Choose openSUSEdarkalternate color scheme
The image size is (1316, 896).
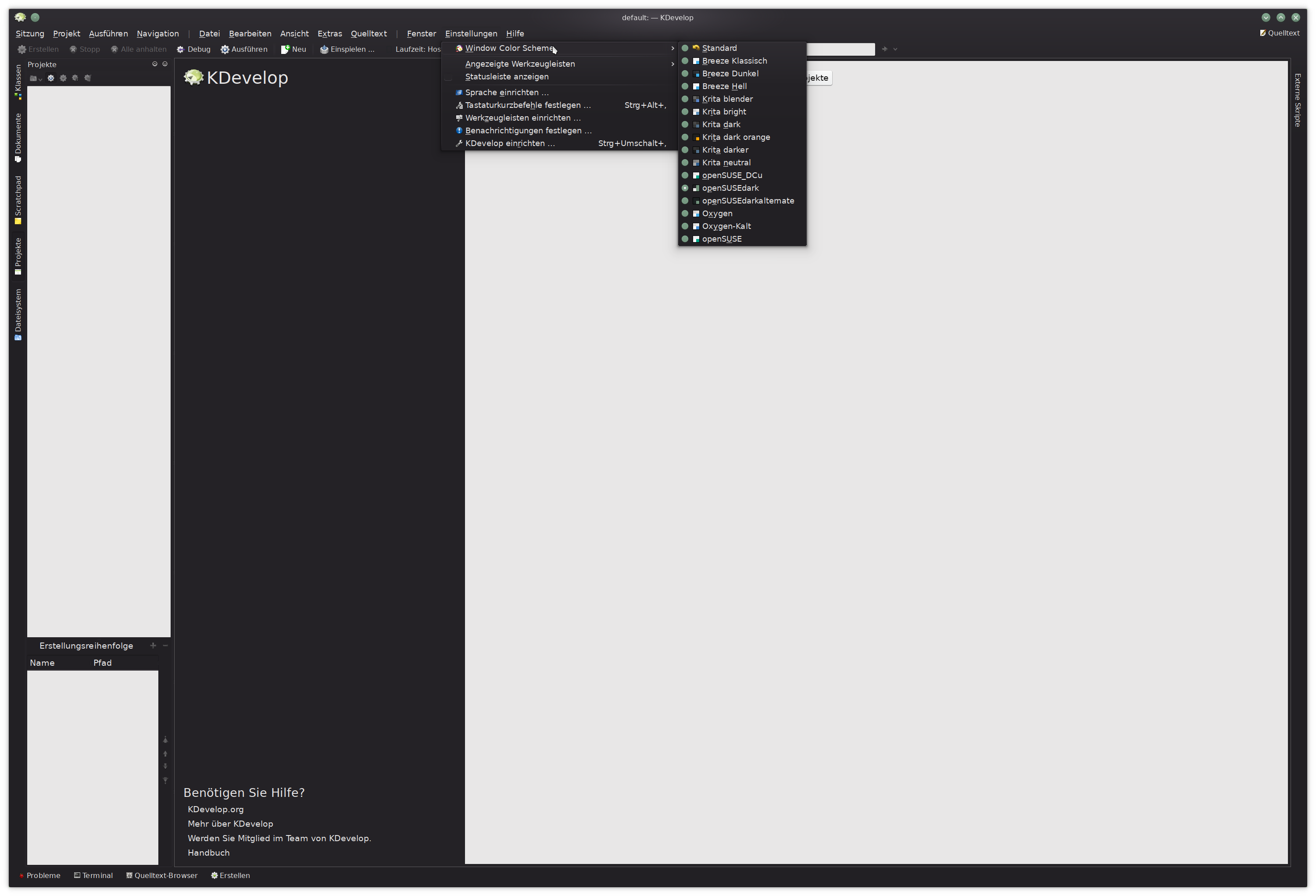(742, 201)
